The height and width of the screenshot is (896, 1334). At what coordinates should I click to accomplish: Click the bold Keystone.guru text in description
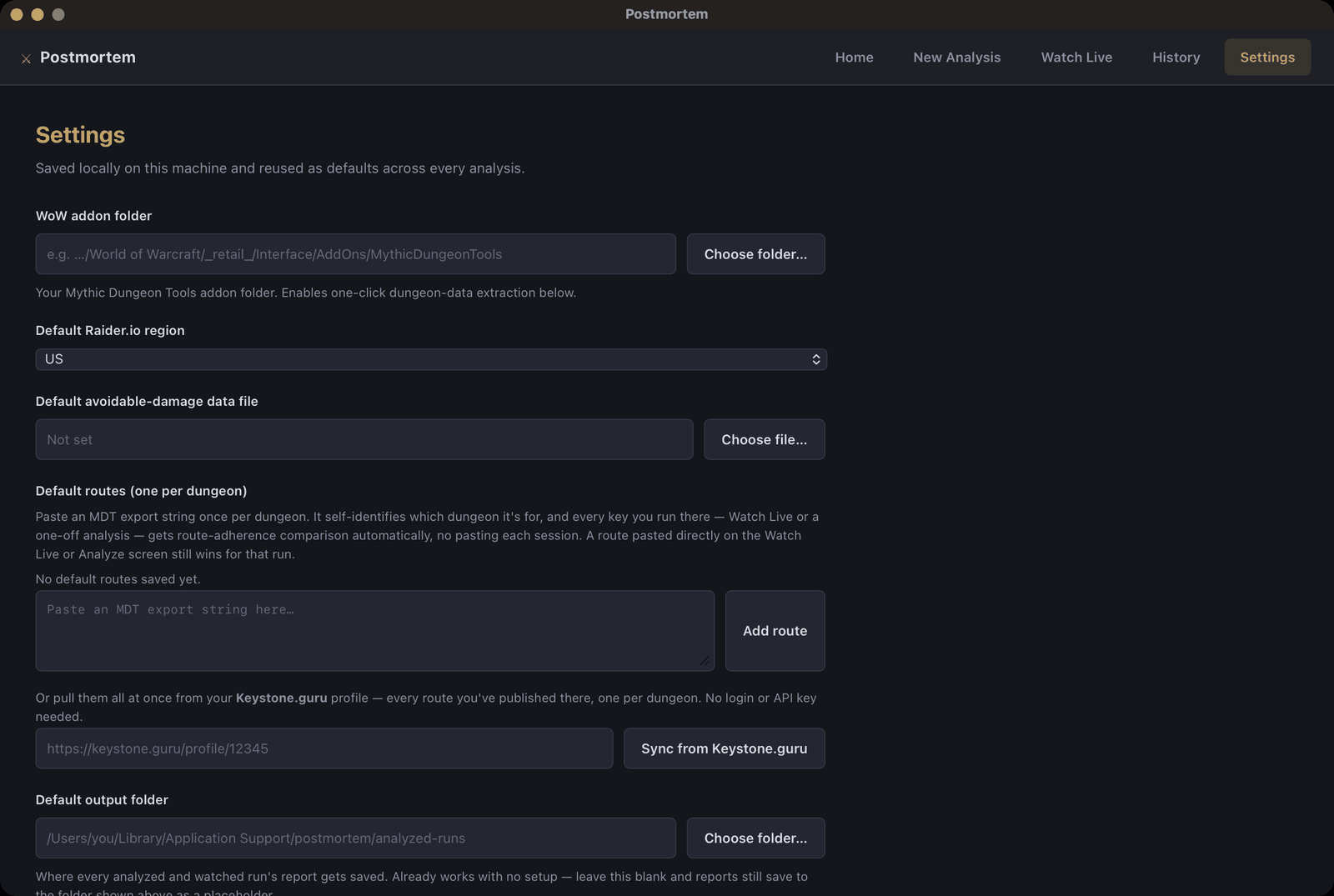281,698
